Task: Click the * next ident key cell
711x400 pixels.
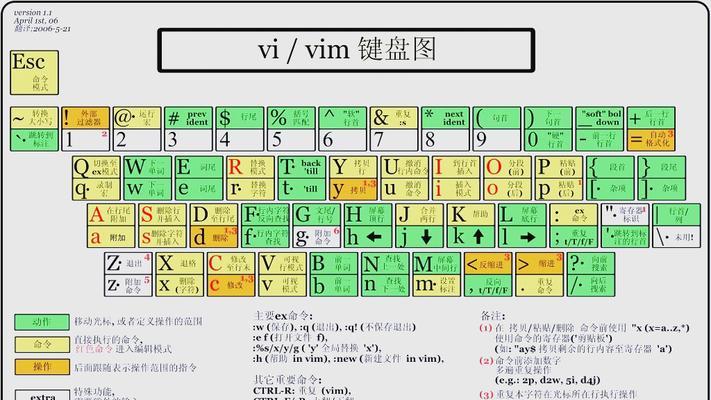Action: (445, 118)
